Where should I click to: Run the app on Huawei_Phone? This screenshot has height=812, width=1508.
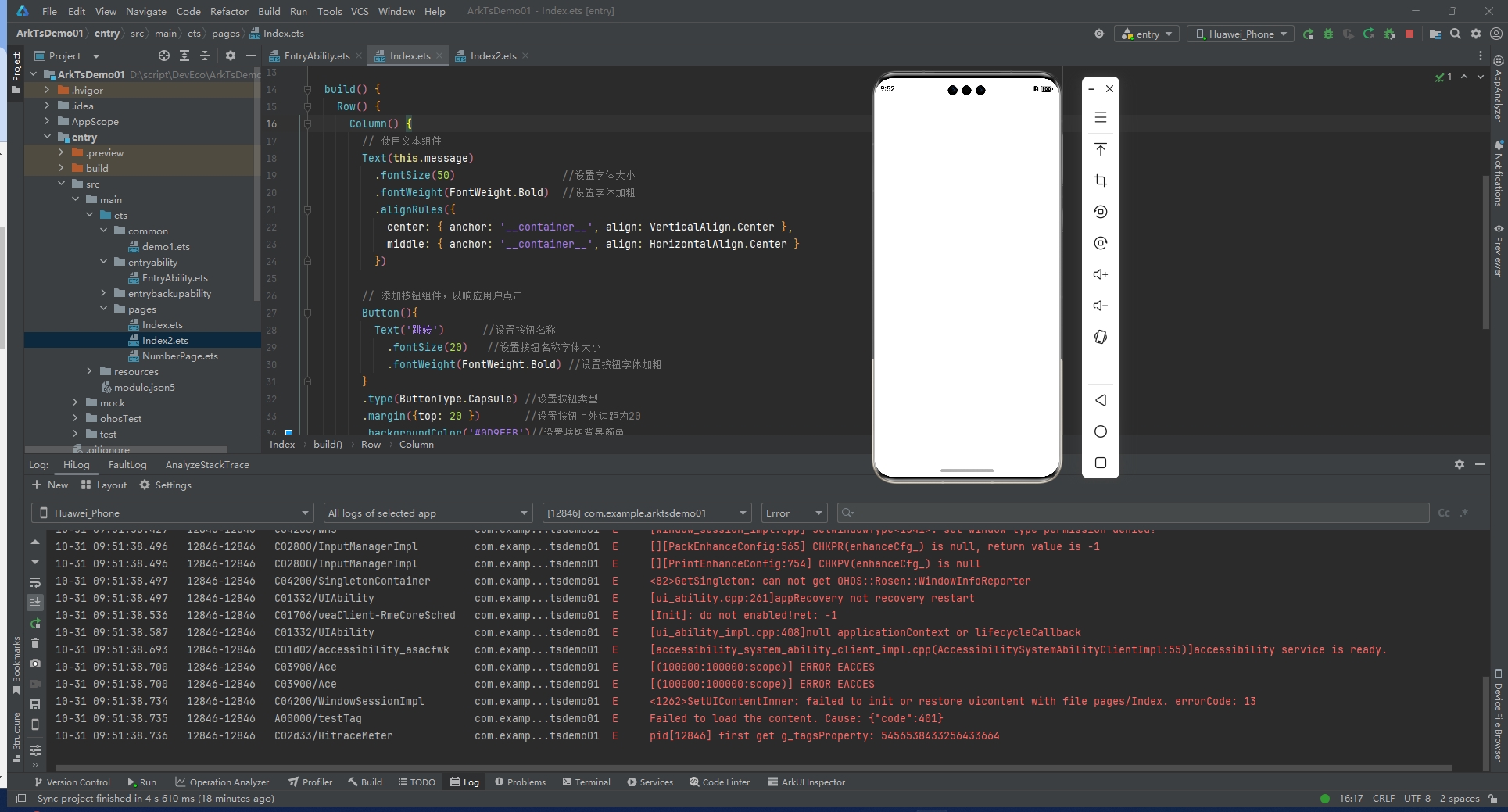(x=1307, y=34)
